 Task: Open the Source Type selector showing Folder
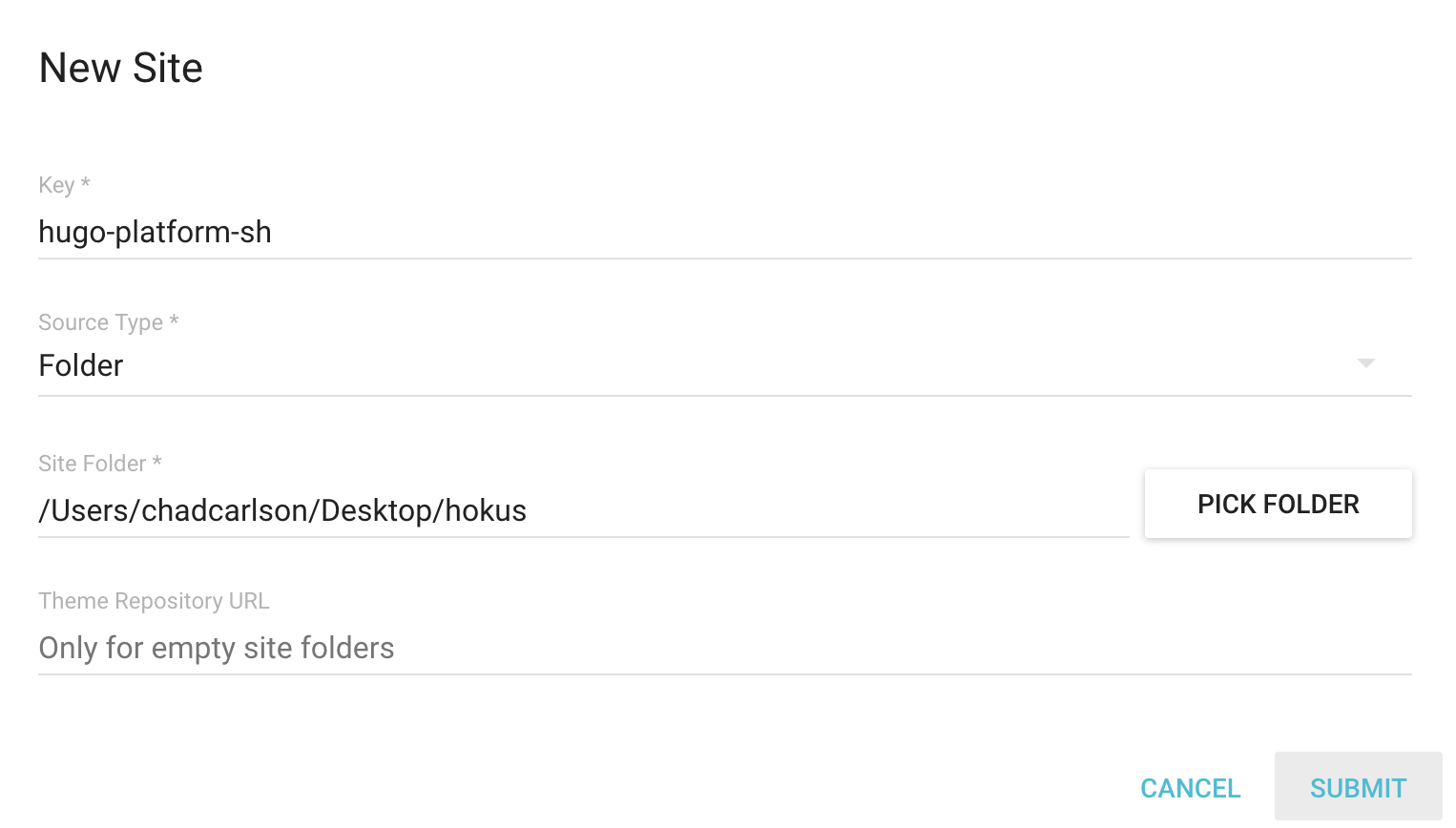coord(668,365)
